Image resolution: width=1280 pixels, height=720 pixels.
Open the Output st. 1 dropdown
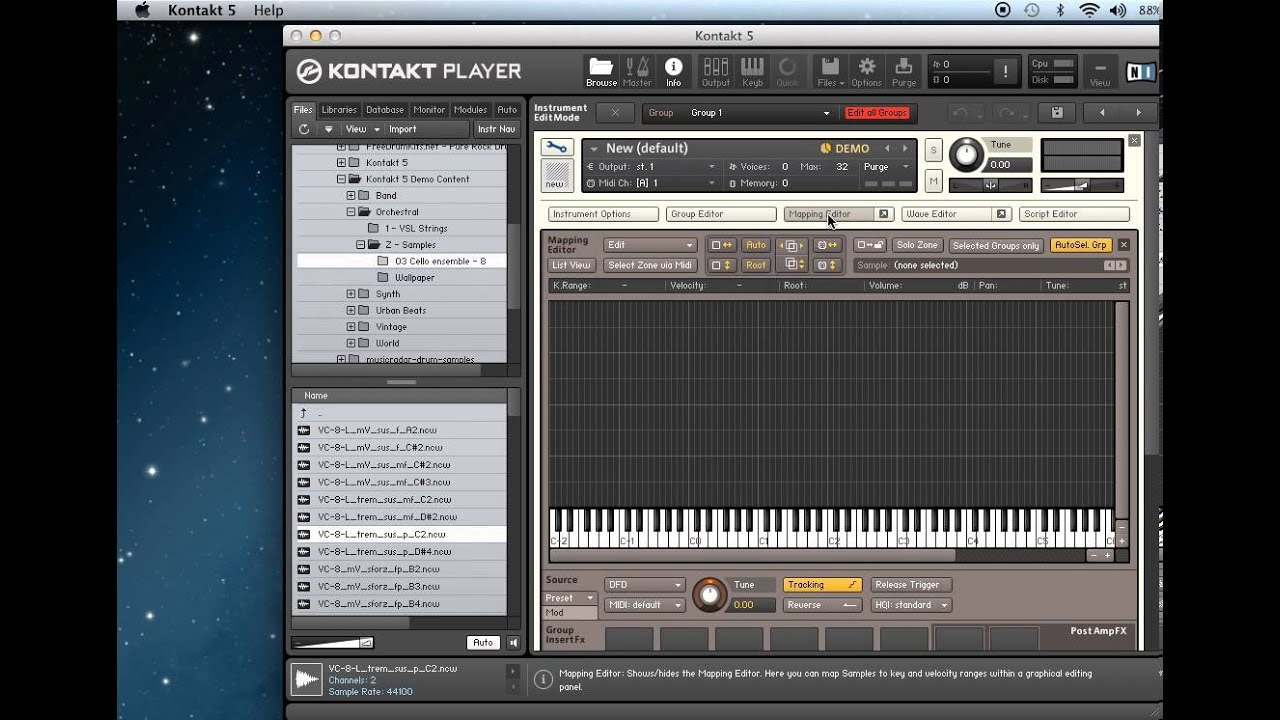(652, 167)
